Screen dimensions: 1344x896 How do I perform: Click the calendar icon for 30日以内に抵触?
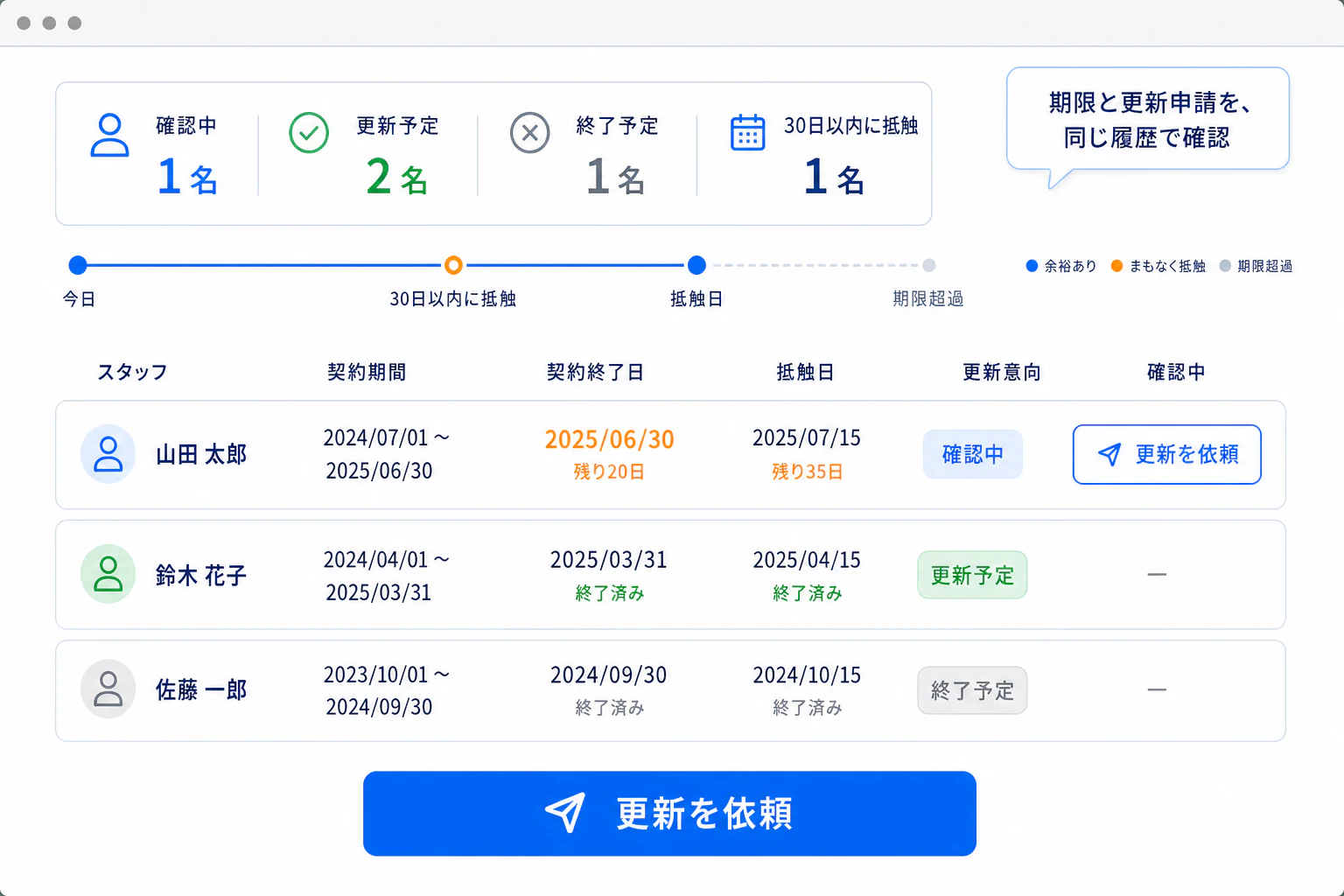(748, 133)
